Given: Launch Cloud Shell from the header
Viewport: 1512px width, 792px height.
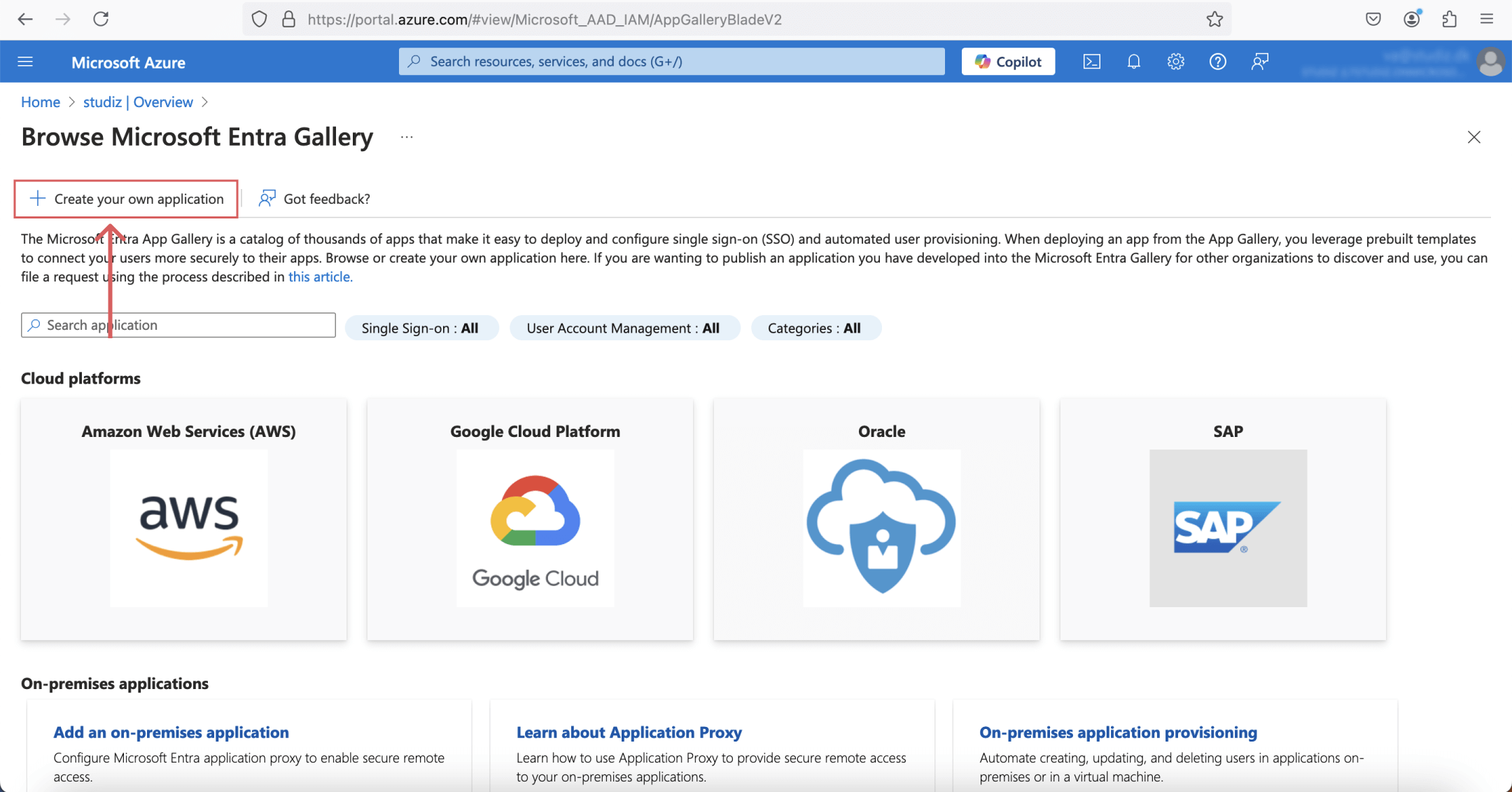Looking at the screenshot, I should [x=1092, y=62].
